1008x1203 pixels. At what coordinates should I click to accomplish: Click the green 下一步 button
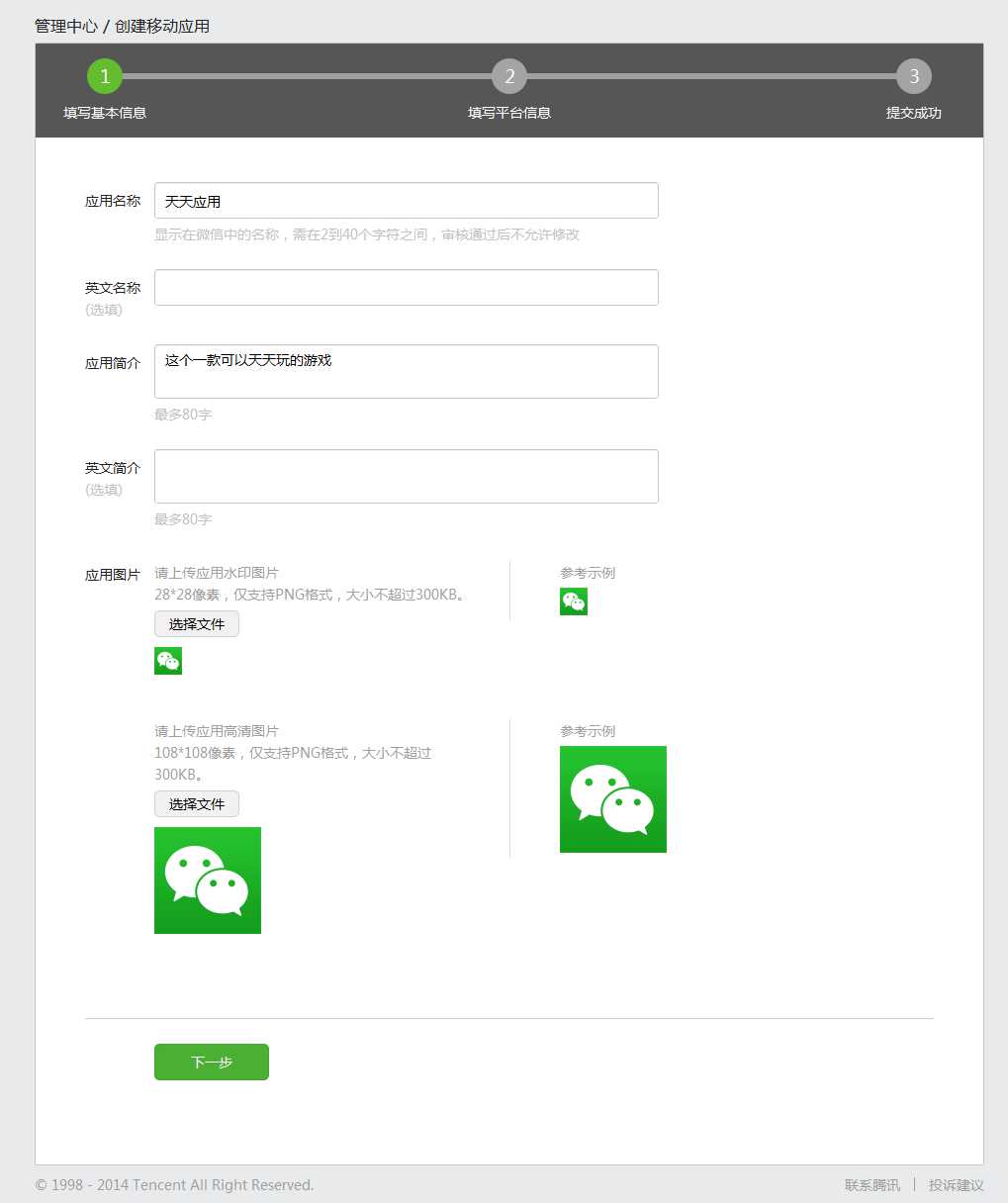212,1063
